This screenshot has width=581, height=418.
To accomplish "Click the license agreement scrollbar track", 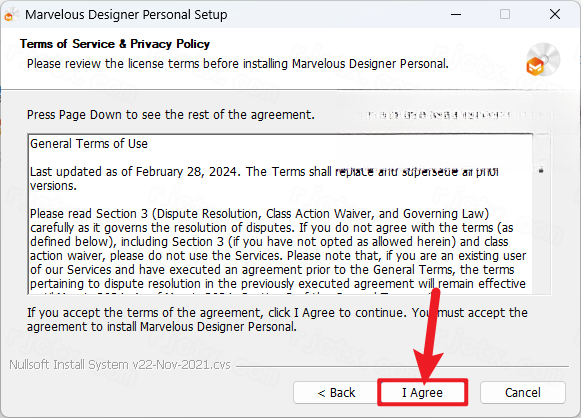I will (x=541, y=230).
